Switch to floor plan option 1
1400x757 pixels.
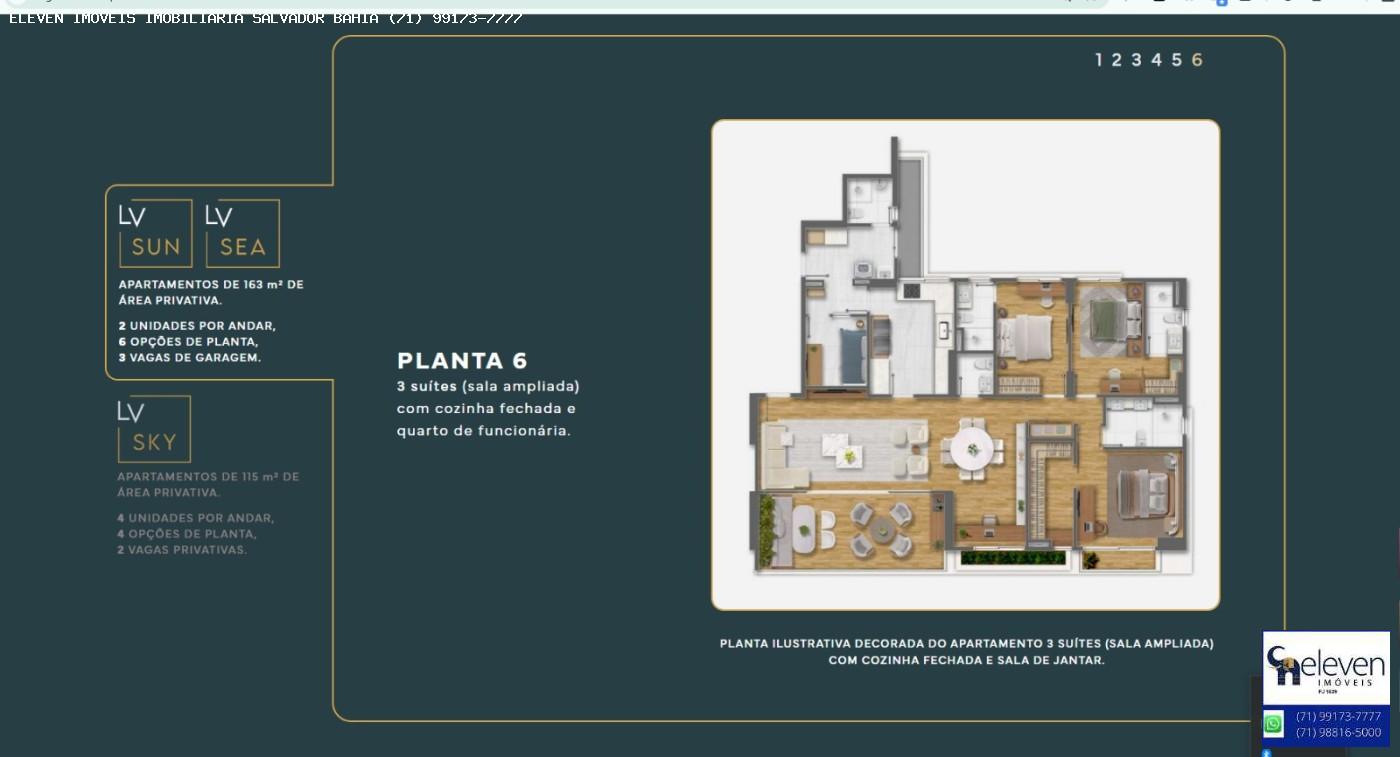click(1098, 60)
